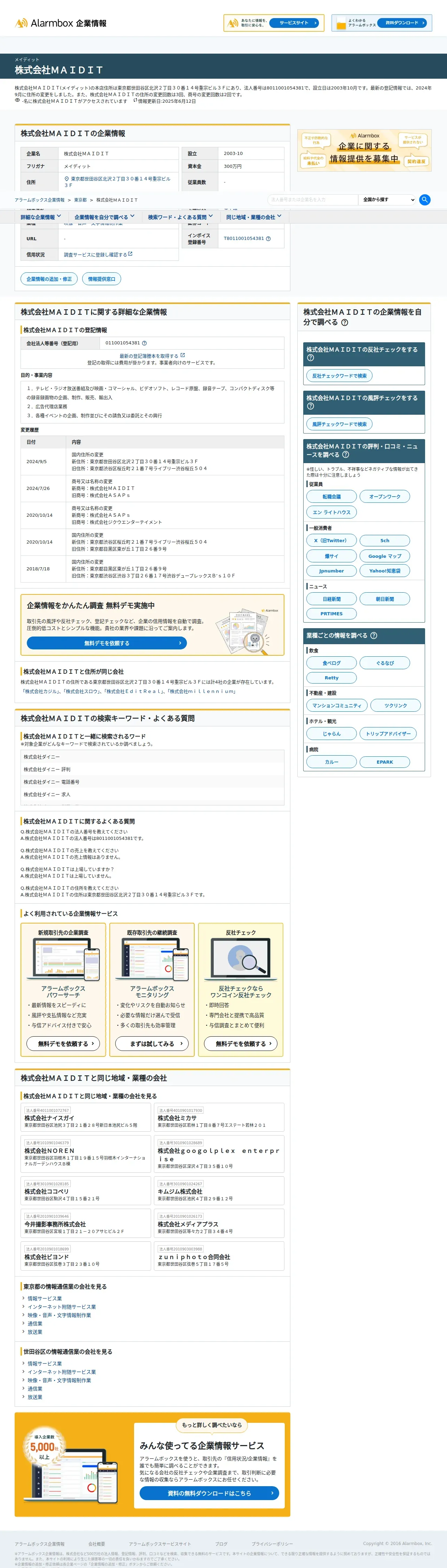Focus the 法人番号または企業名 search field
Screen dimensions: 447x1568
coord(313,200)
